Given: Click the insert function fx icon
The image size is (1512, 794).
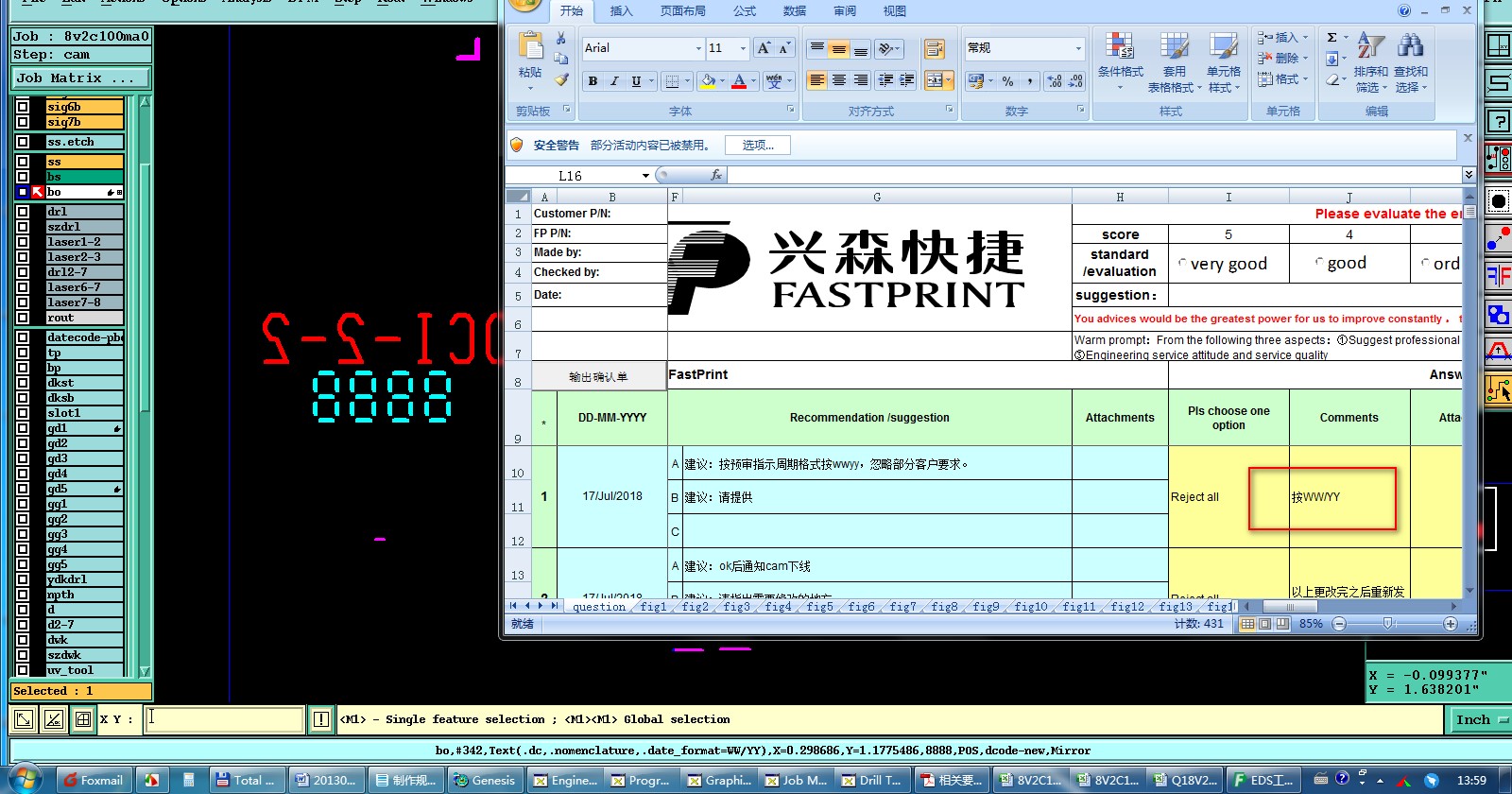Looking at the screenshot, I should tap(716, 175).
